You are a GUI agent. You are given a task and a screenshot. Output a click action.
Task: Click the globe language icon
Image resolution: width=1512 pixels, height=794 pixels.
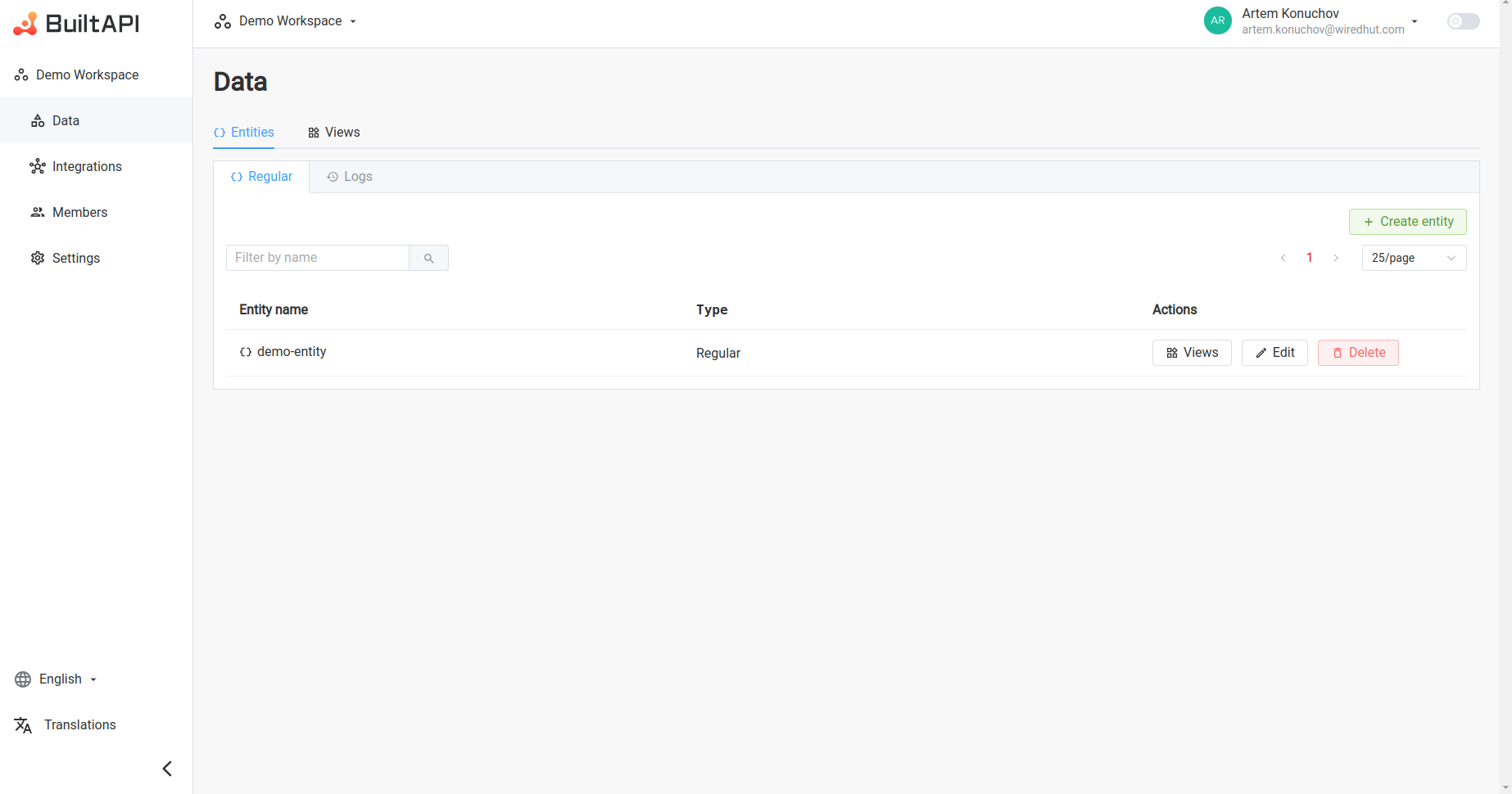[x=23, y=679]
